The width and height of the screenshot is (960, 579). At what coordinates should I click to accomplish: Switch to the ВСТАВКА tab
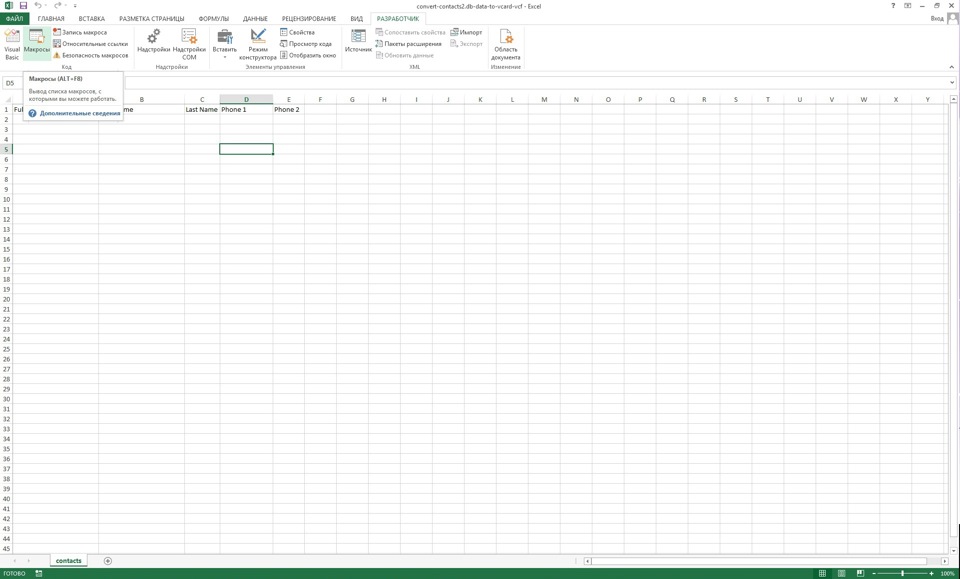(x=92, y=19)
